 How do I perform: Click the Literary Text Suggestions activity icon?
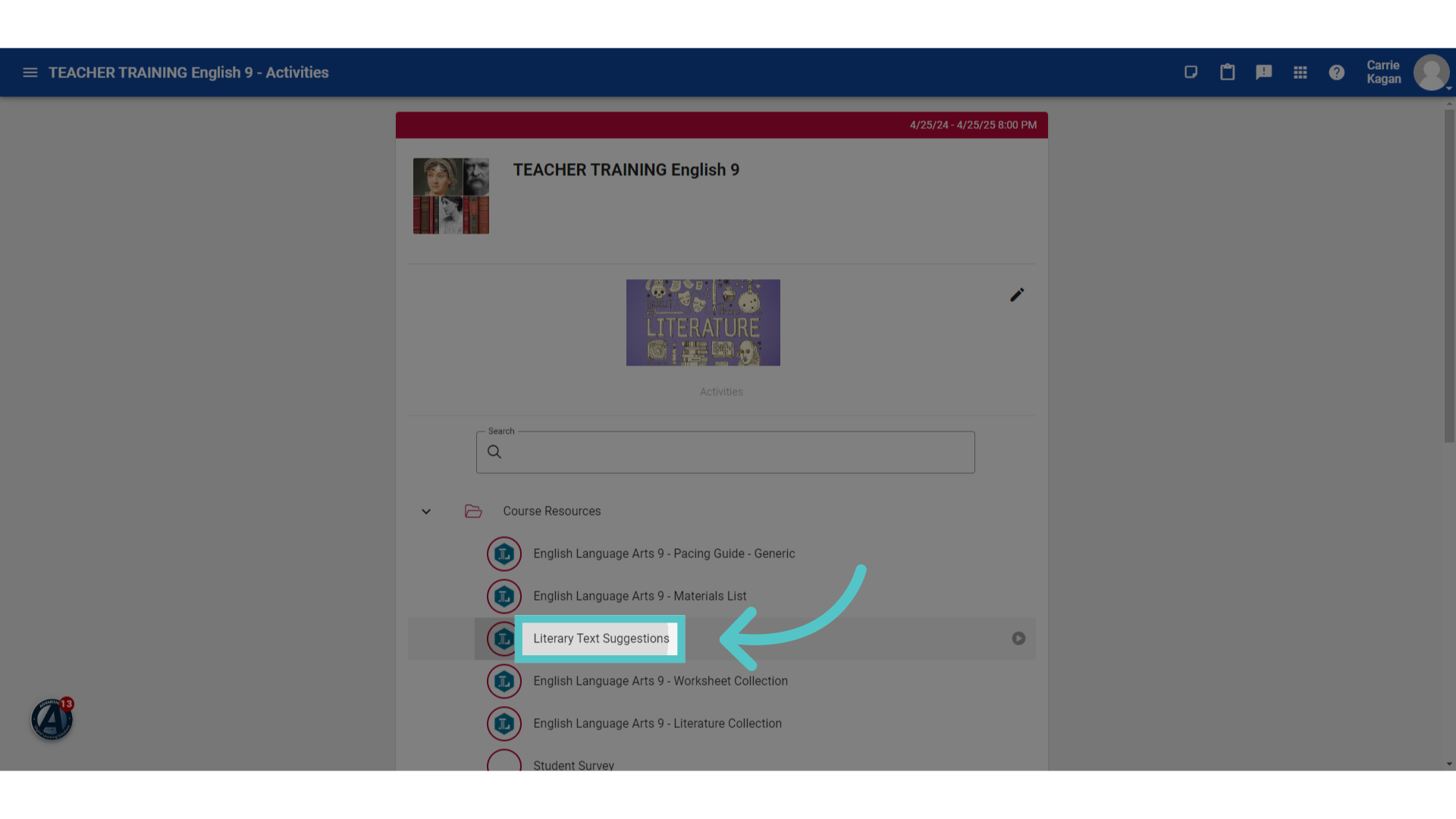click(x=502, y=639)
